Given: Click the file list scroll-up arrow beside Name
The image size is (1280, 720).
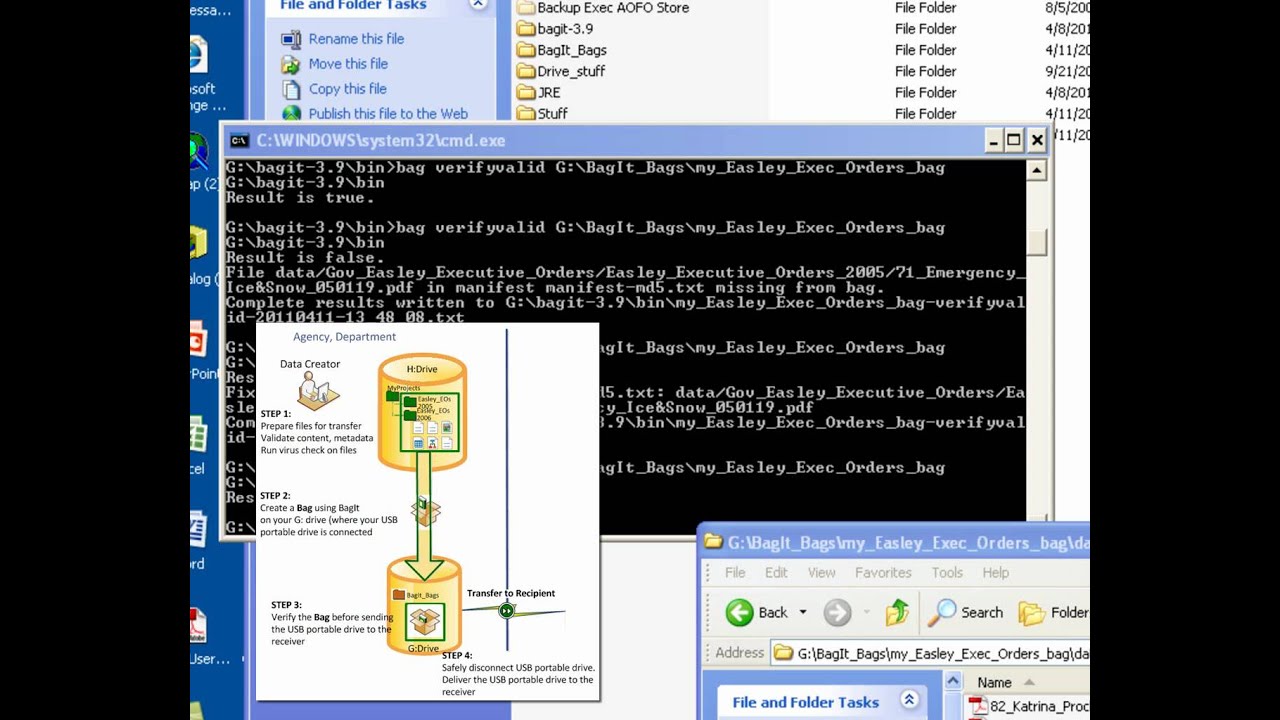Looking at the screenshot, I should tap(953, 682).
